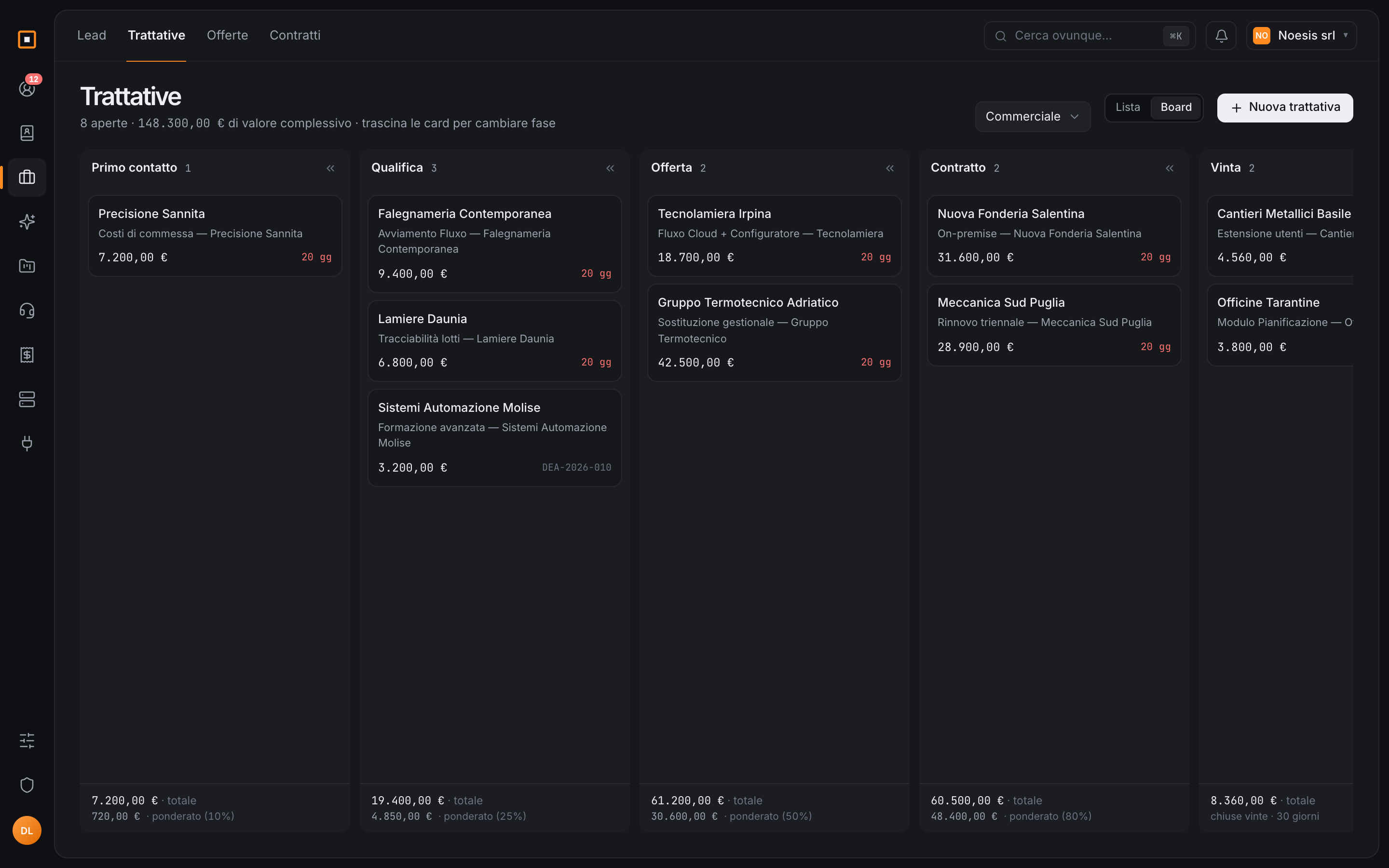Image resolution: width=1389 pixels, height=868 pixels.
Task: Click the NO company badge icon
Action: click(x=1261, y=36)
